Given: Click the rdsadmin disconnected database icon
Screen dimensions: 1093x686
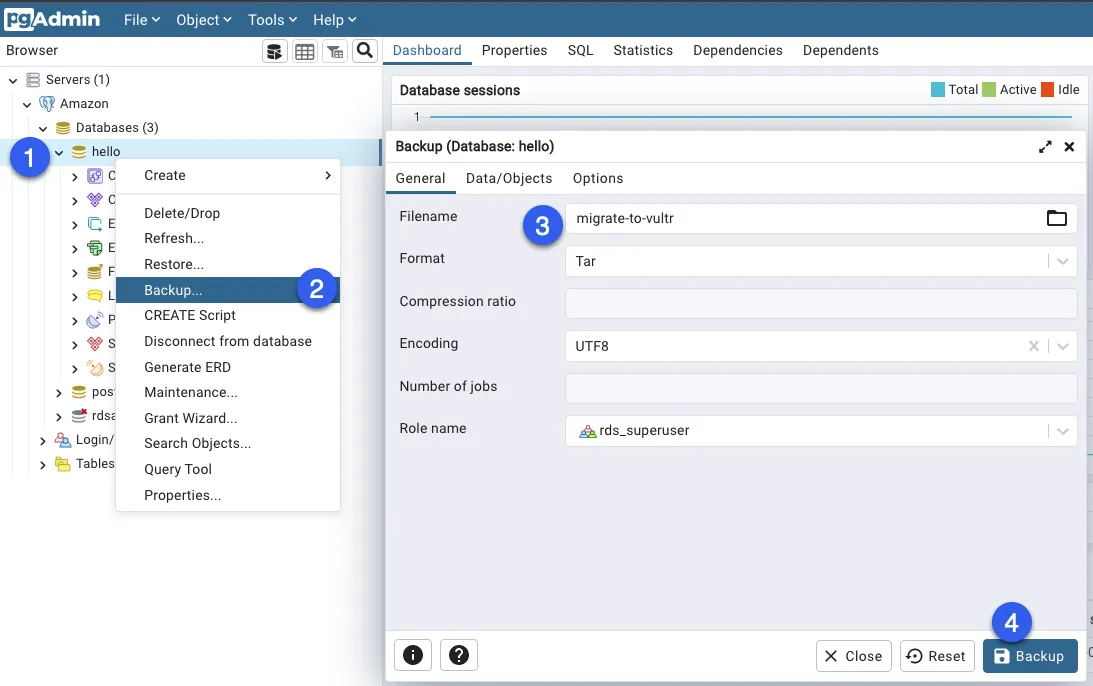Looking at the screenshot, I should [x=79, y=416].
